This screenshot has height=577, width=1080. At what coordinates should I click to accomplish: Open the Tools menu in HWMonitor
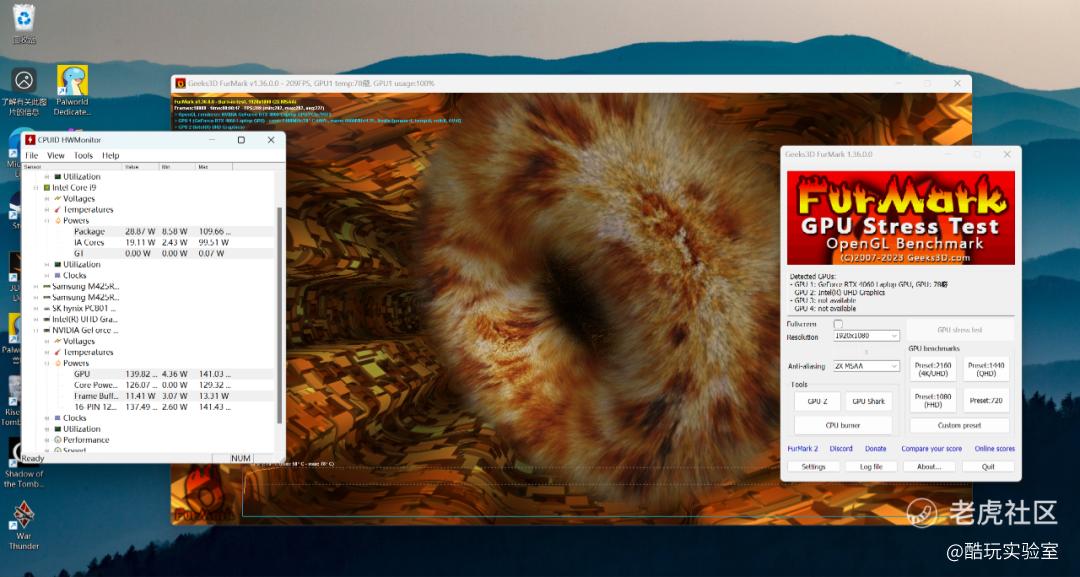point(83,156)
